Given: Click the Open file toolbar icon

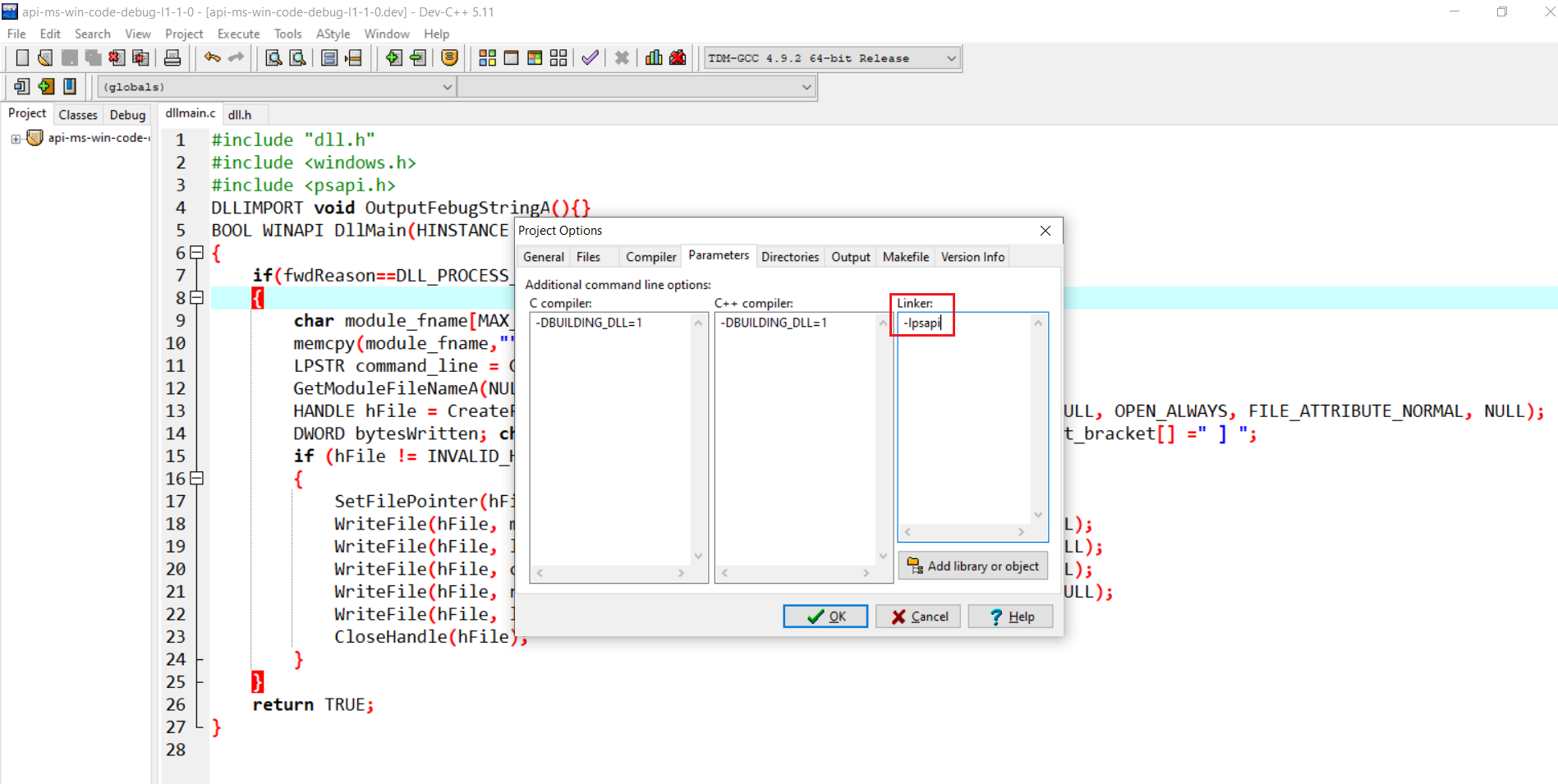Looking at the screenshot, I should [45, 57].
